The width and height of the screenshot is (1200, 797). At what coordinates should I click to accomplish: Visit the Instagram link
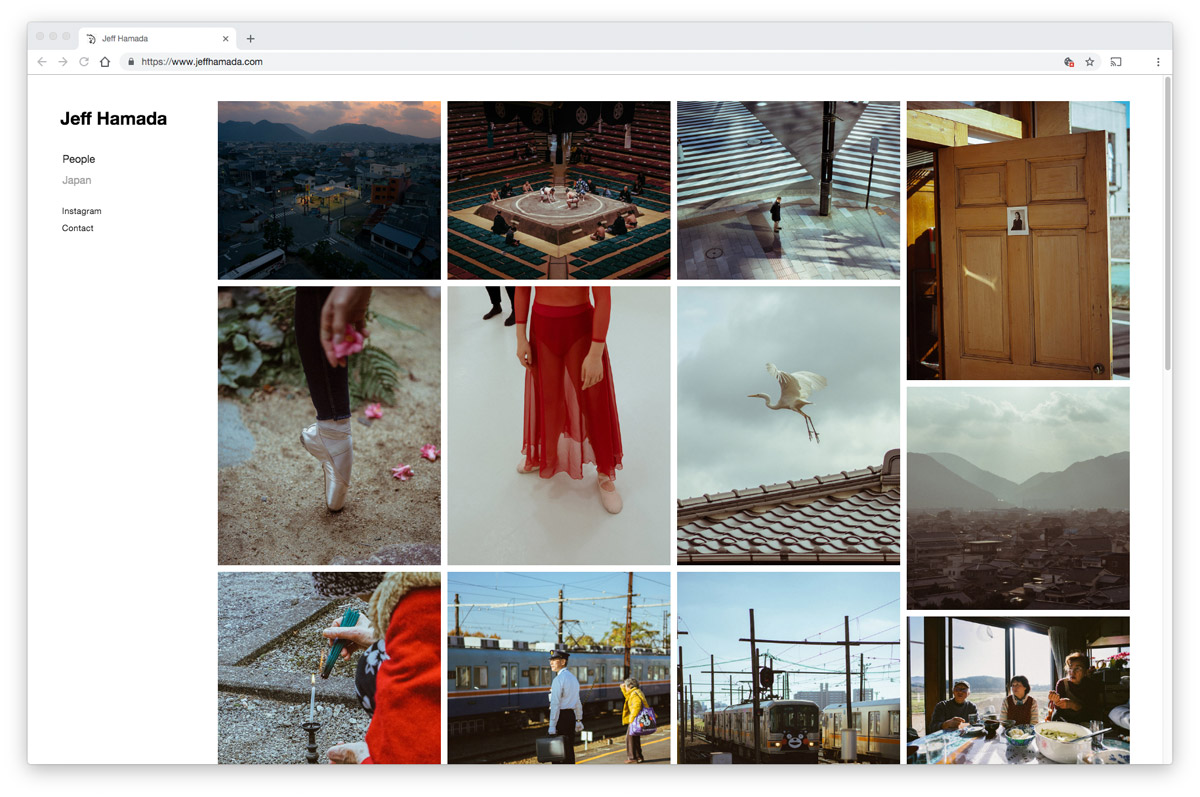[x=82, y=211]
